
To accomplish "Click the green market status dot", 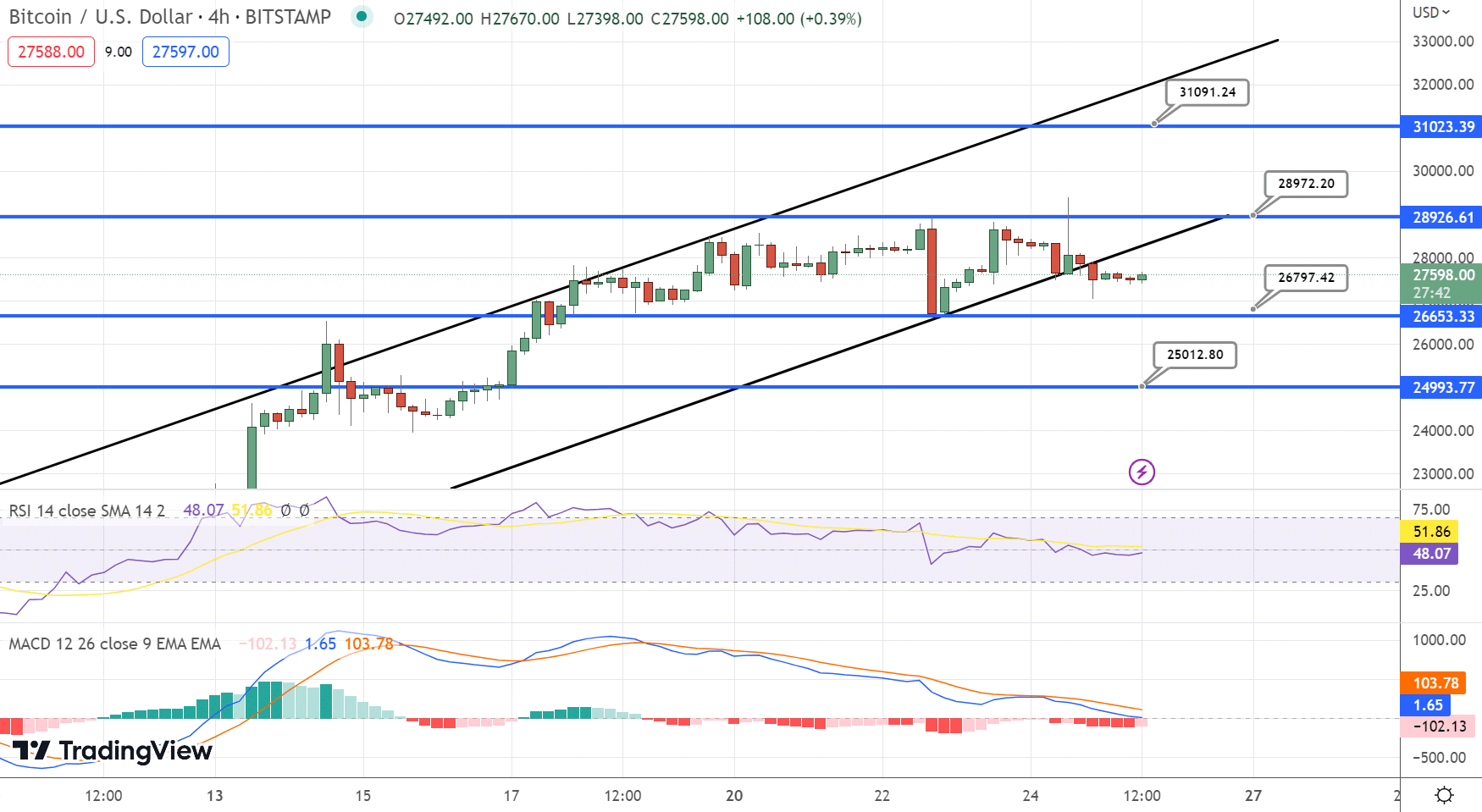I will (362, 16).
